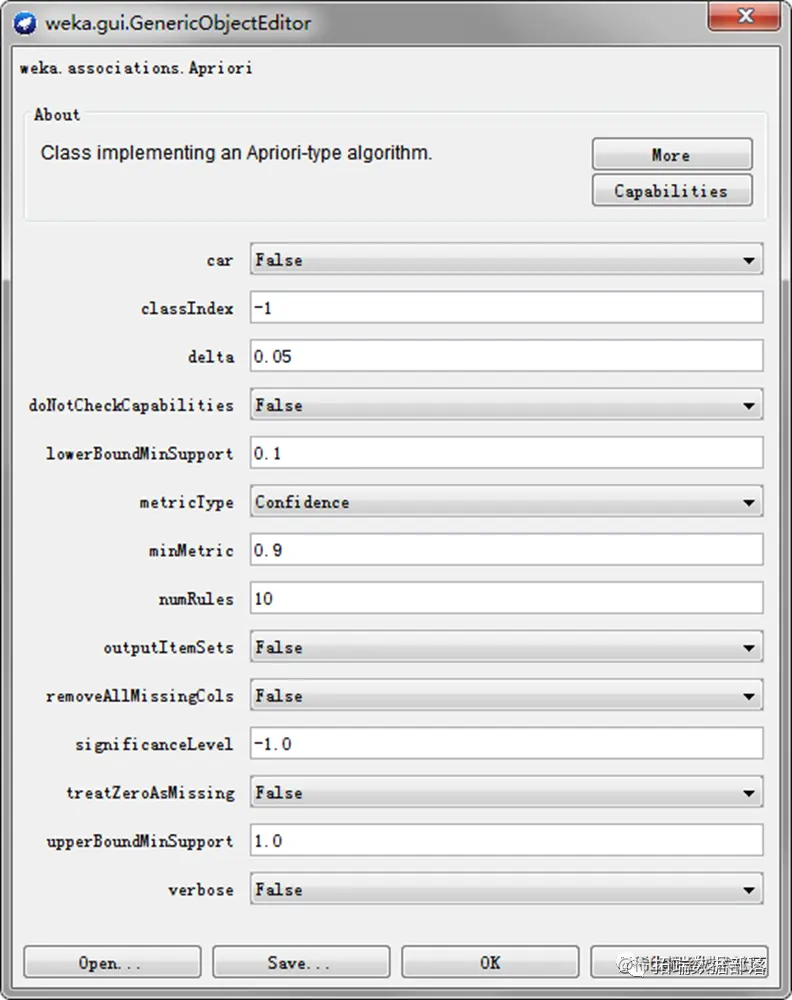
Task: Click into the minMetric field
Action: [506, 550]
